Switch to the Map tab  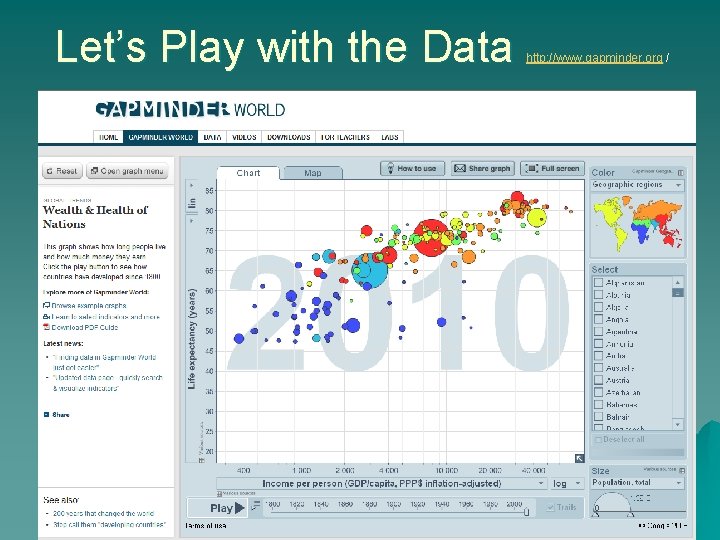(x=313, y=173)
